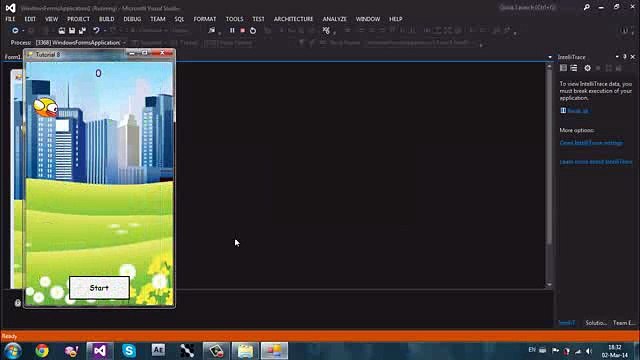
Task: Open the TEST menu
Action: click(258, 19)
